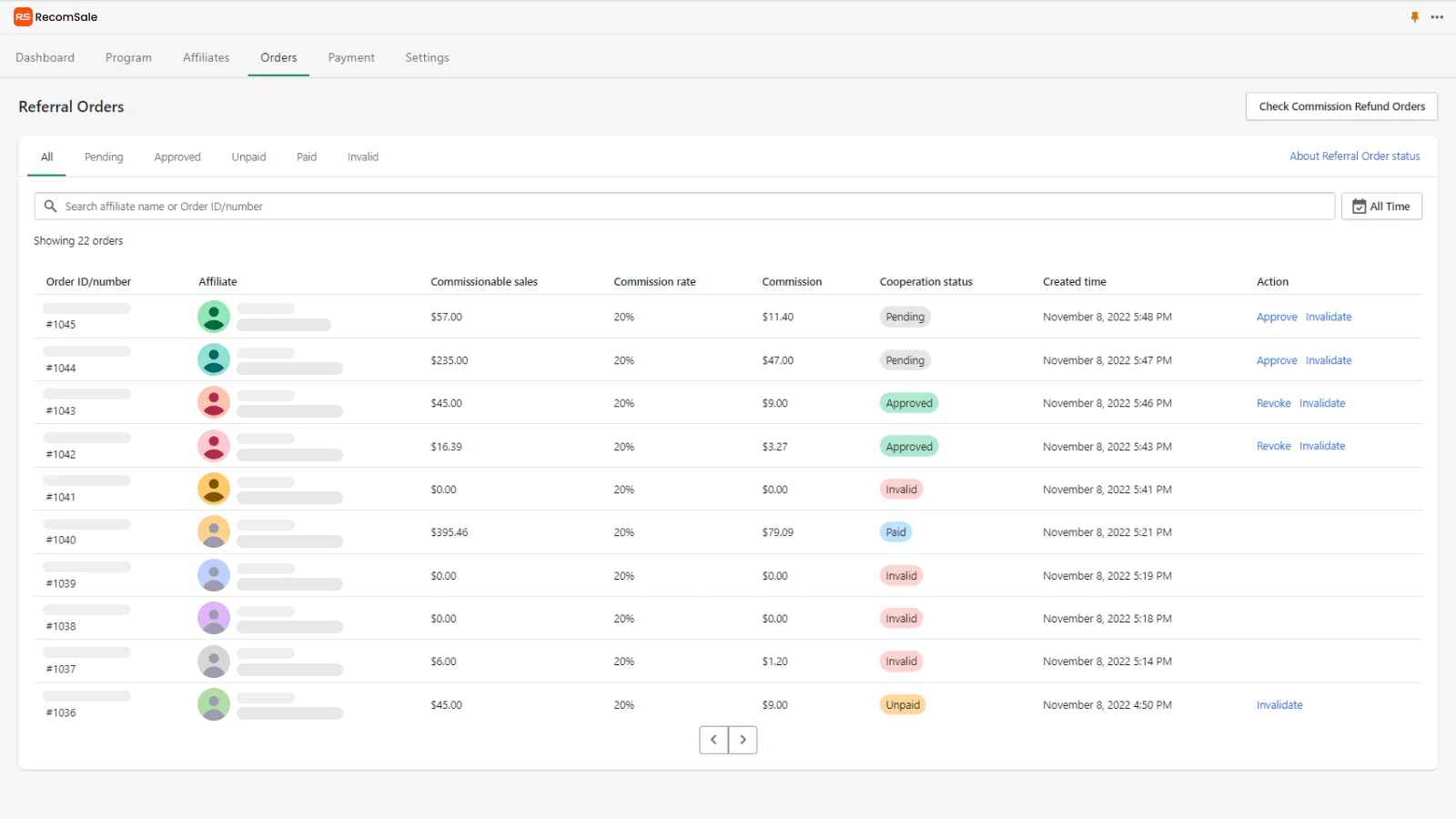Revoke approval of order #1043

(1273, 403)
